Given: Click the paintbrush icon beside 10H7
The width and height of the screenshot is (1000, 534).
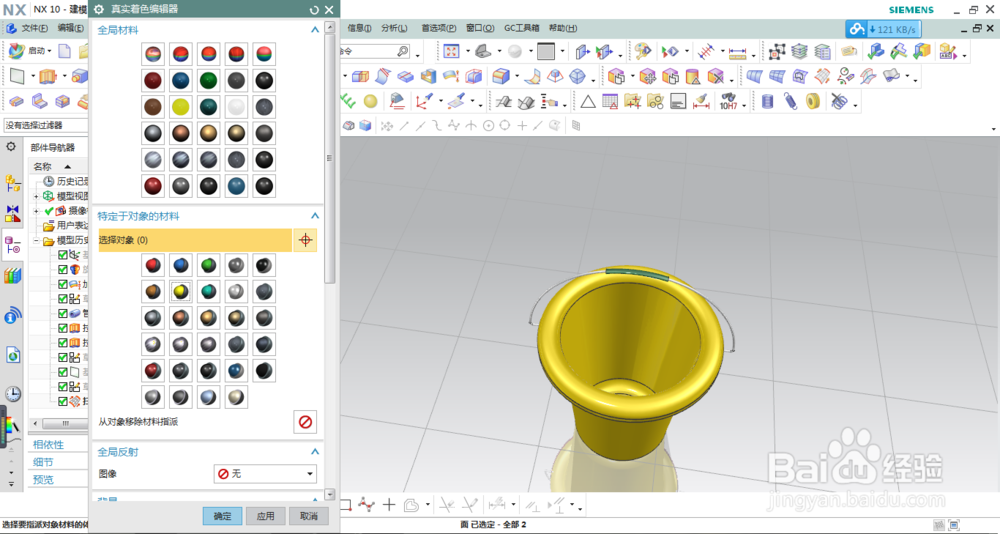Looking at the screenshot, I should (701, 101).
